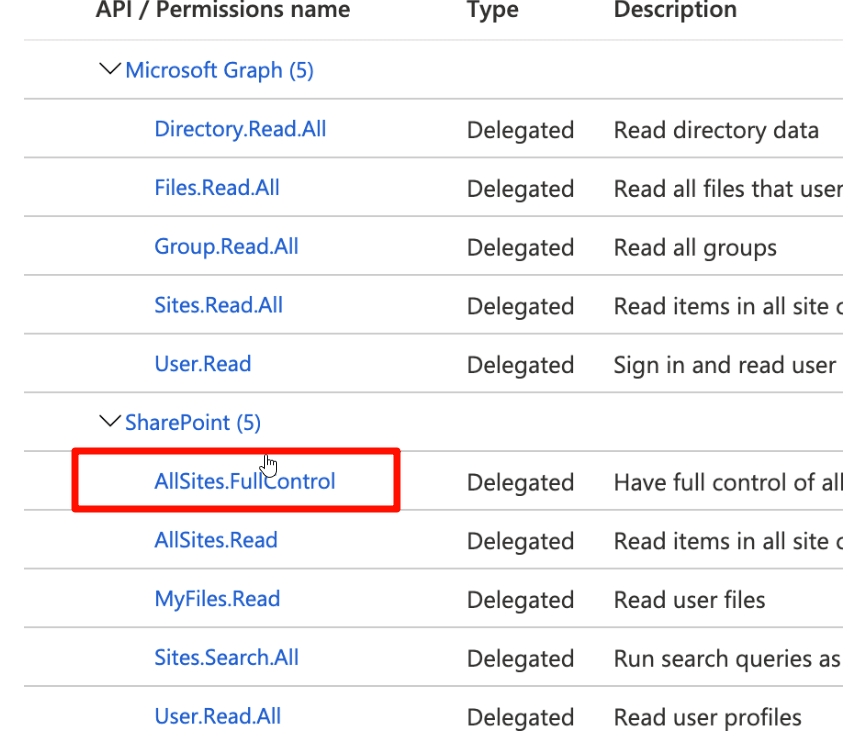The height and width of the screenshot is (741, 865).
Task: Select 'Read directory data' description text
Action: pyautogui.click(x=716, y=131)
